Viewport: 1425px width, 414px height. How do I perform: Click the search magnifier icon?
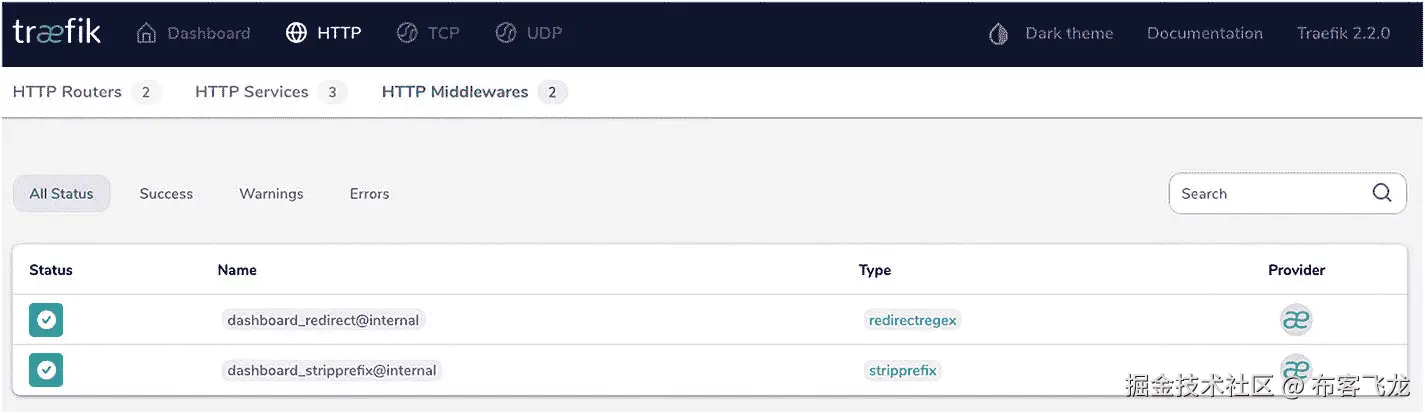pos(1382,193)
